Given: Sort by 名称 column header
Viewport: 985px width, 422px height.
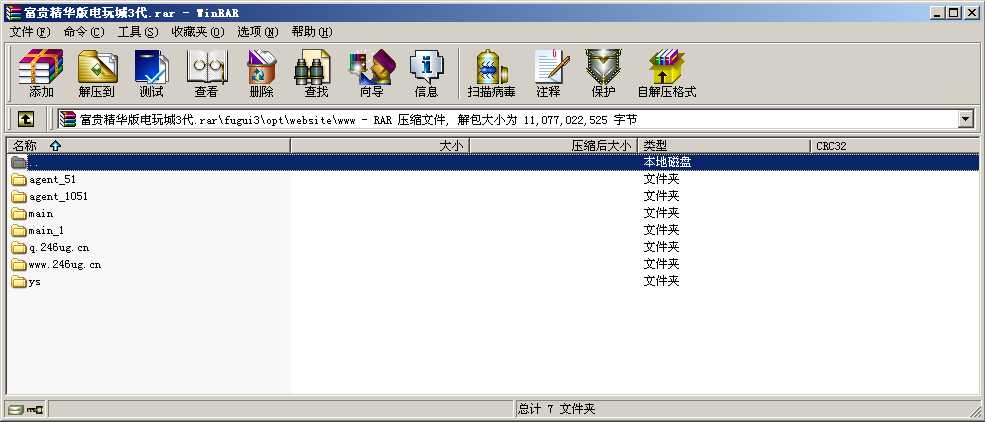Looking at the screenshot, I should [x=148, y=146].
